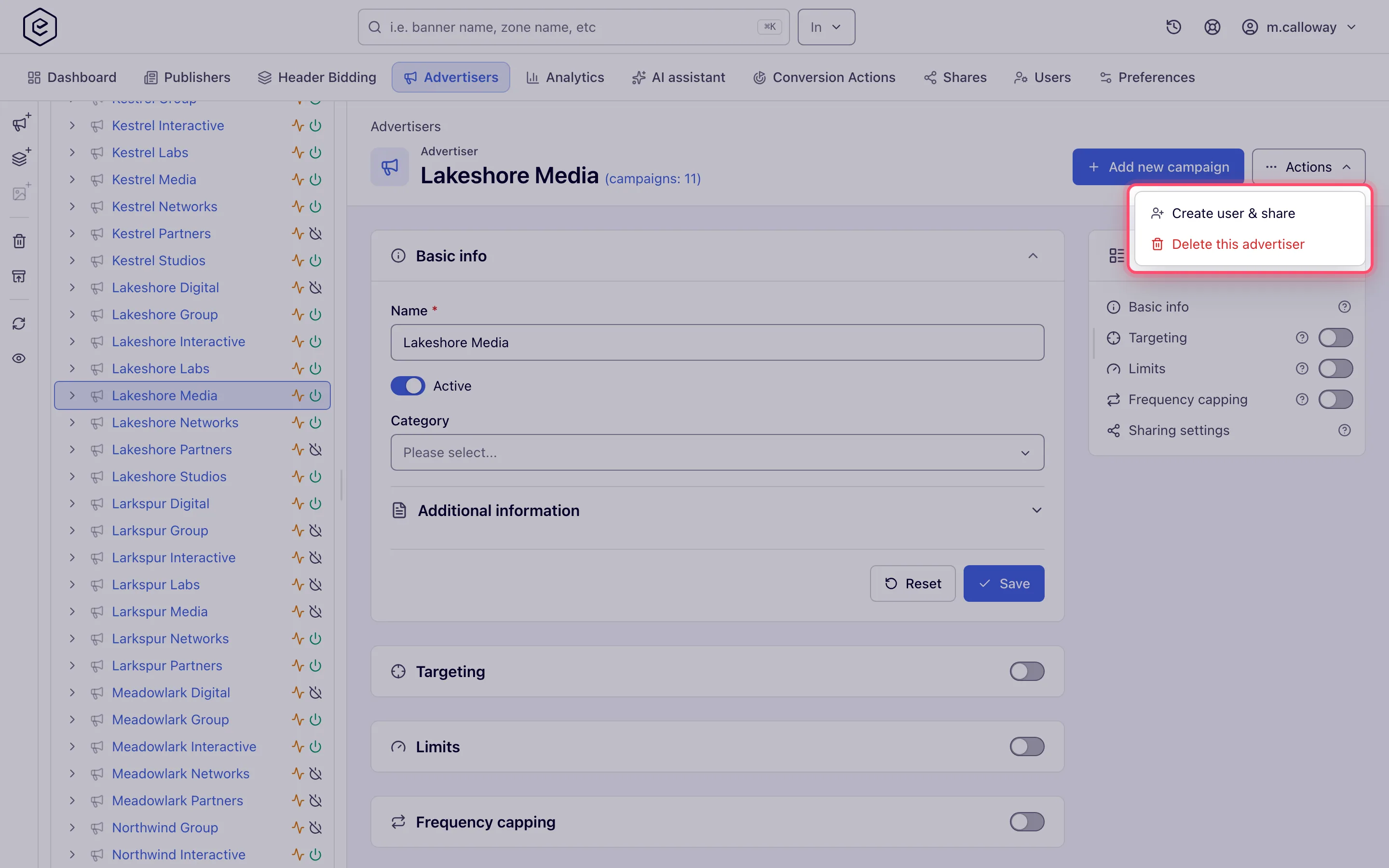This screenshot has height=868, width=1389.
Task: Click the eye icon in left sidebar
Action: click(x=19, y=358)
